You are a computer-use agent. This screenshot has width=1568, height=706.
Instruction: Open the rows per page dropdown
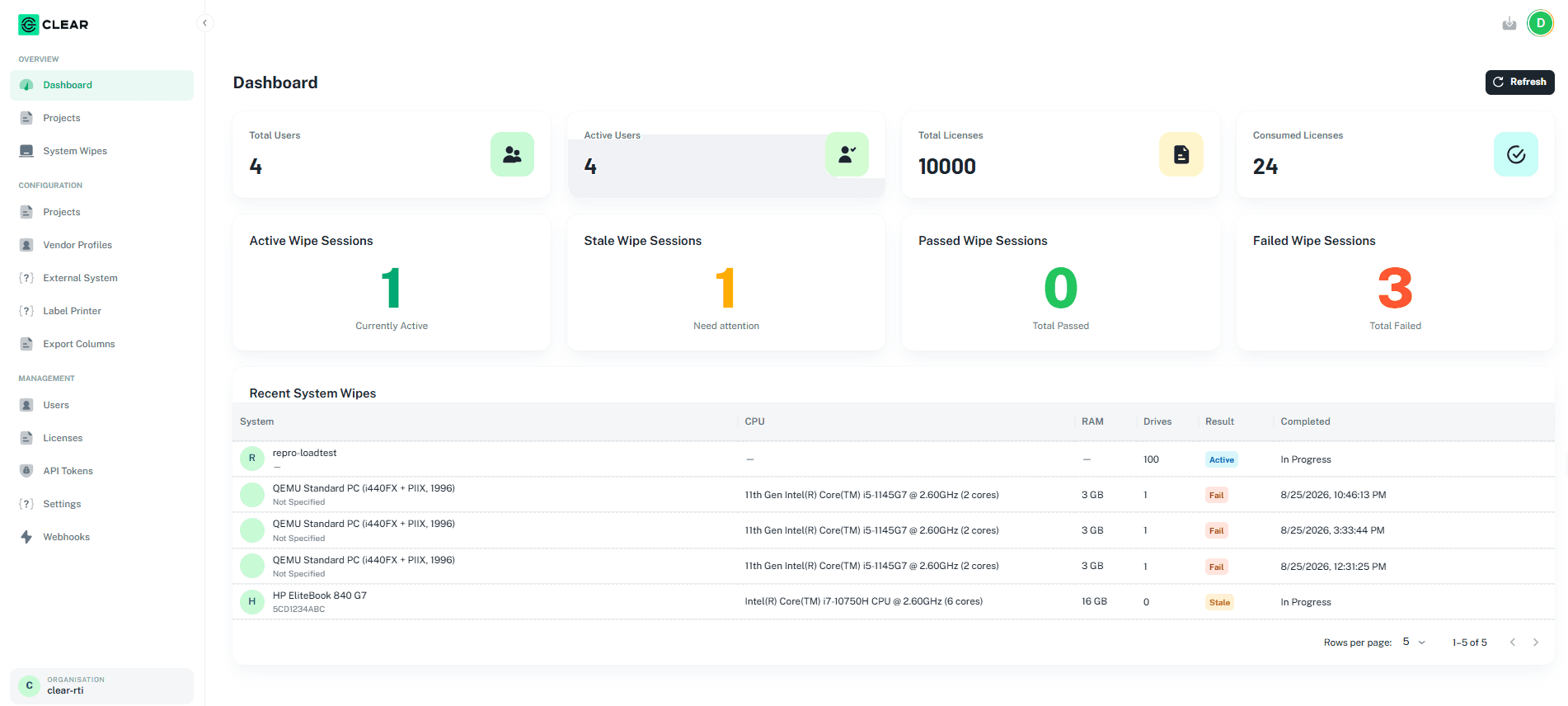1414,642
